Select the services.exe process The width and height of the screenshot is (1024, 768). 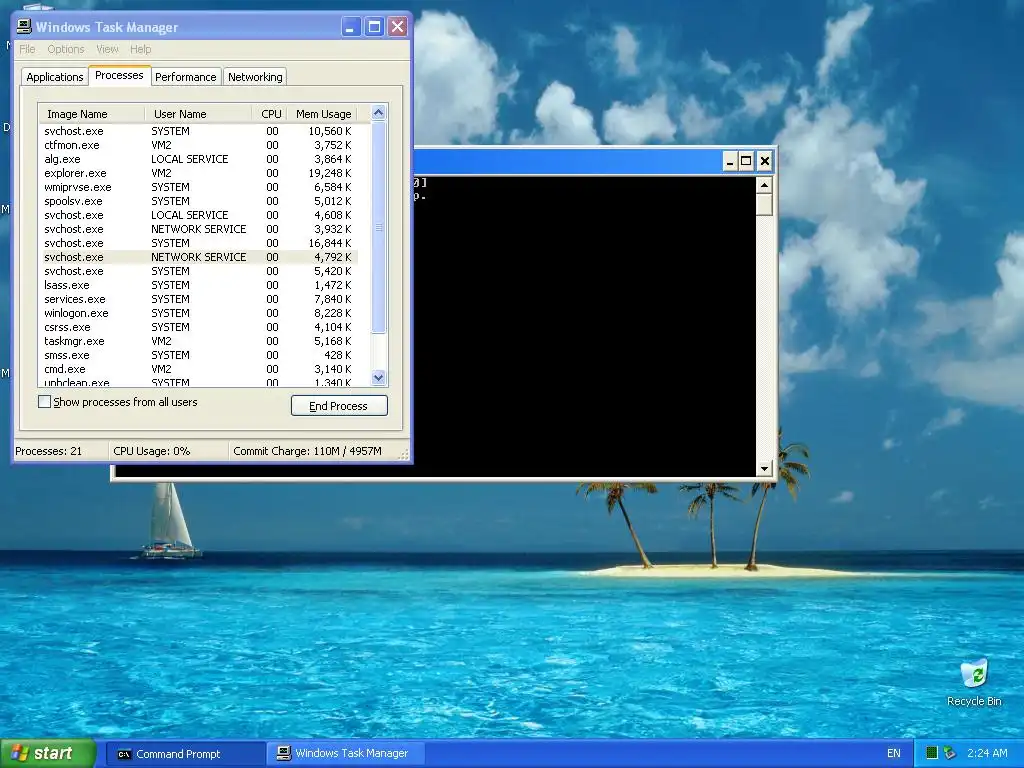pyautogui.click(x=199, y=299)
